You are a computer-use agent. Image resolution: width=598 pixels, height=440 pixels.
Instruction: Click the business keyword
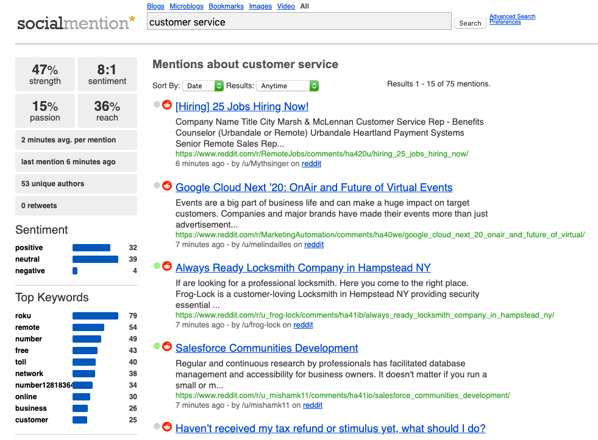[31, 408]
